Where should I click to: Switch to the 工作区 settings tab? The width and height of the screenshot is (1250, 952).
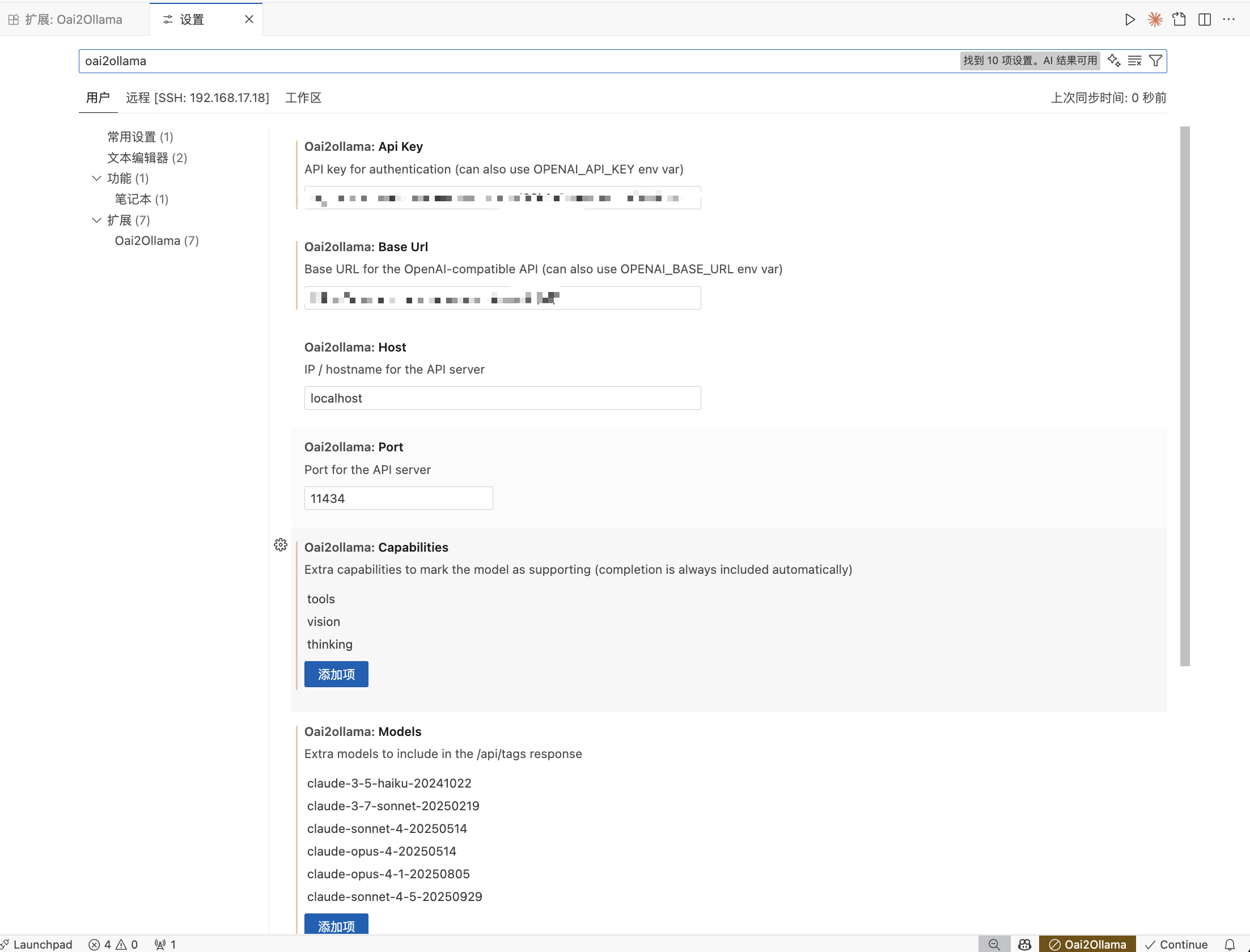(303, 98)
